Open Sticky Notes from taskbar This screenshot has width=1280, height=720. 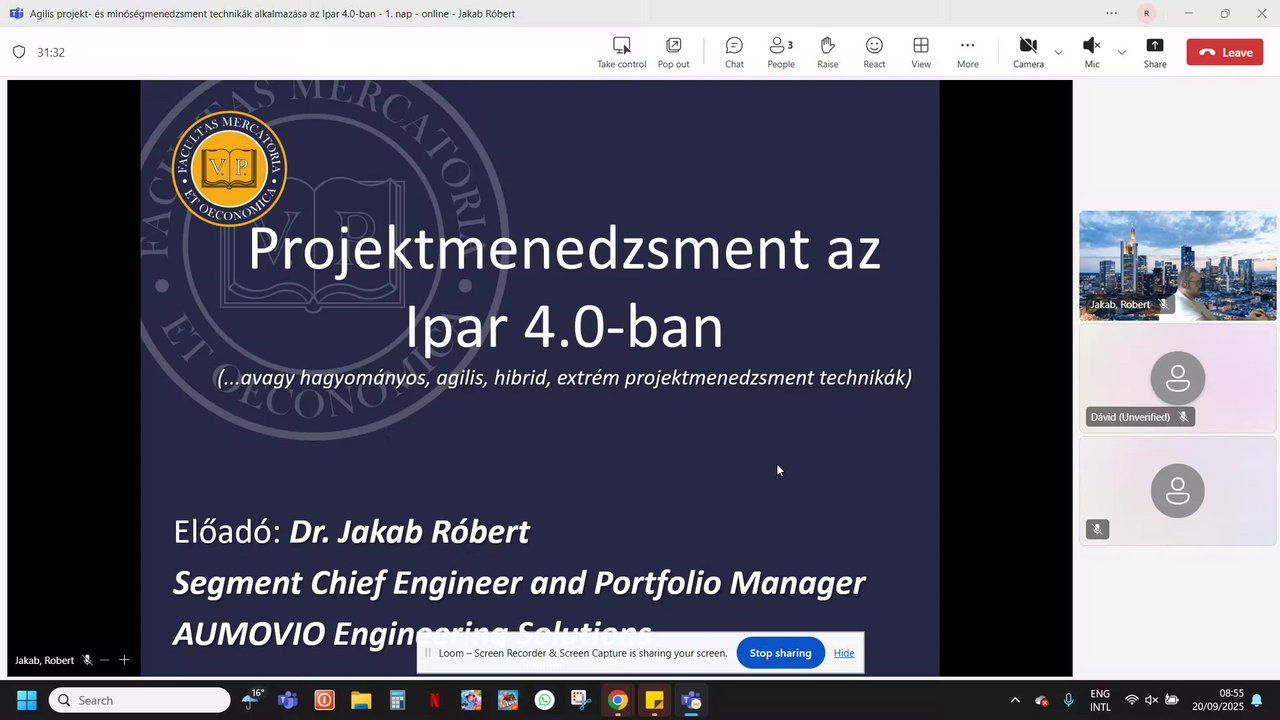(x=654, y=700)
